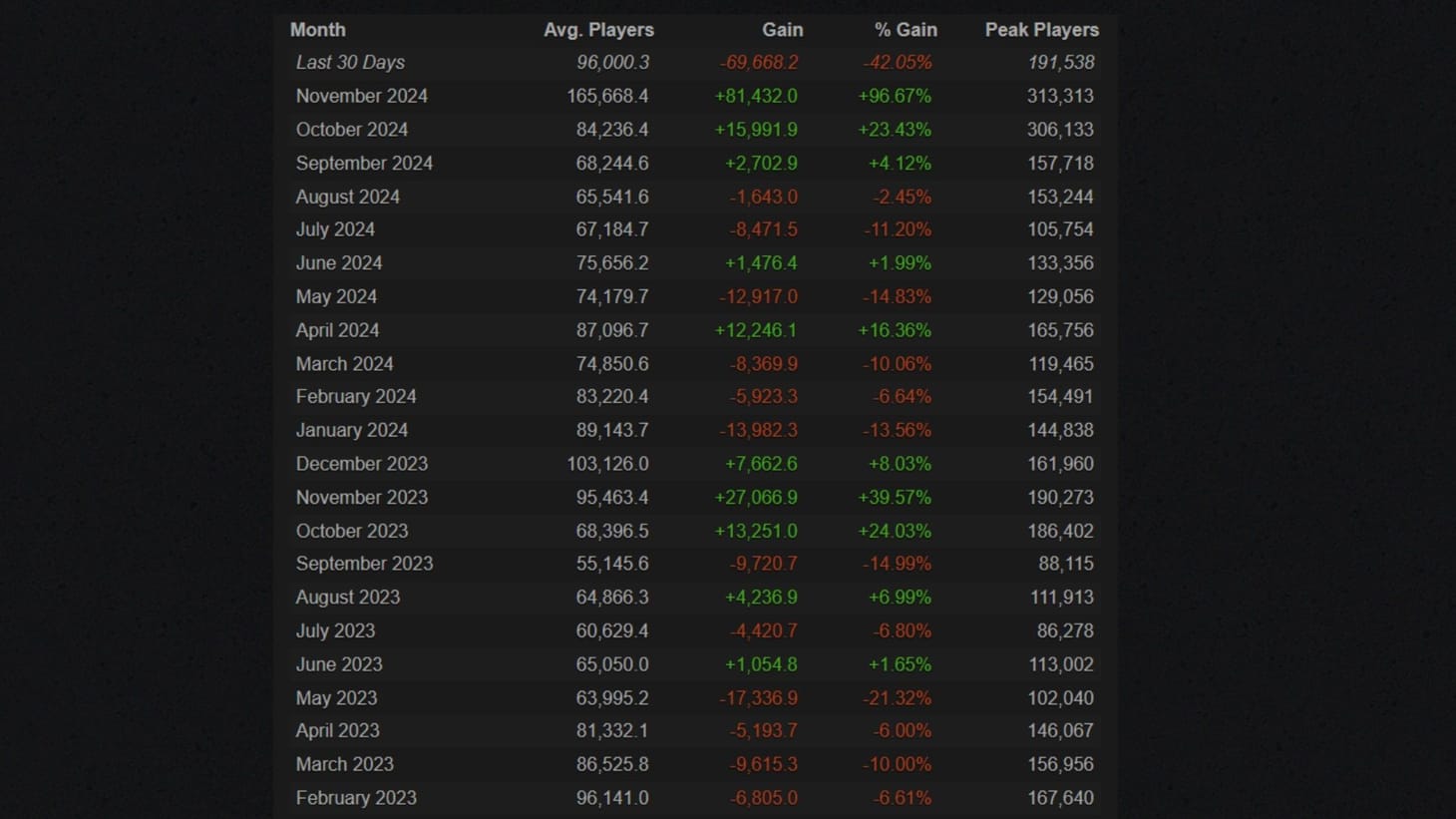1456x819 pixels.
Task: Click the peak value 191,538
Action: (1061, 62)
